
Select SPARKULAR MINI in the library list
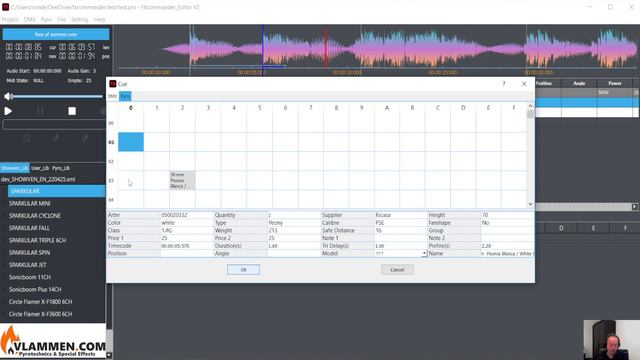click(29, 203)
